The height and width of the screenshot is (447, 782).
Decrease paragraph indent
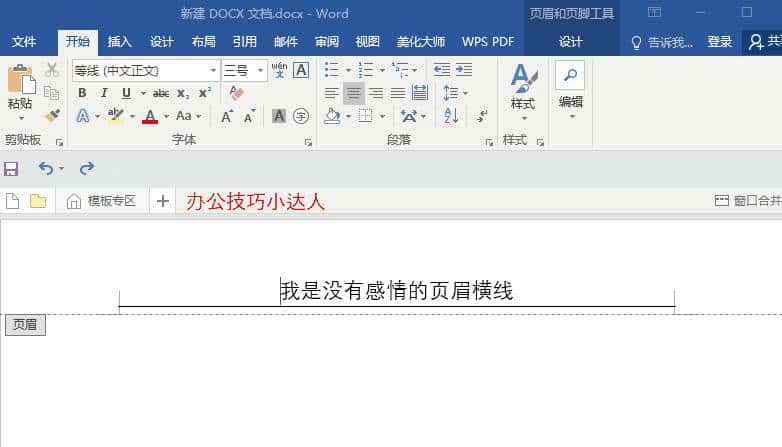(442, 70)
